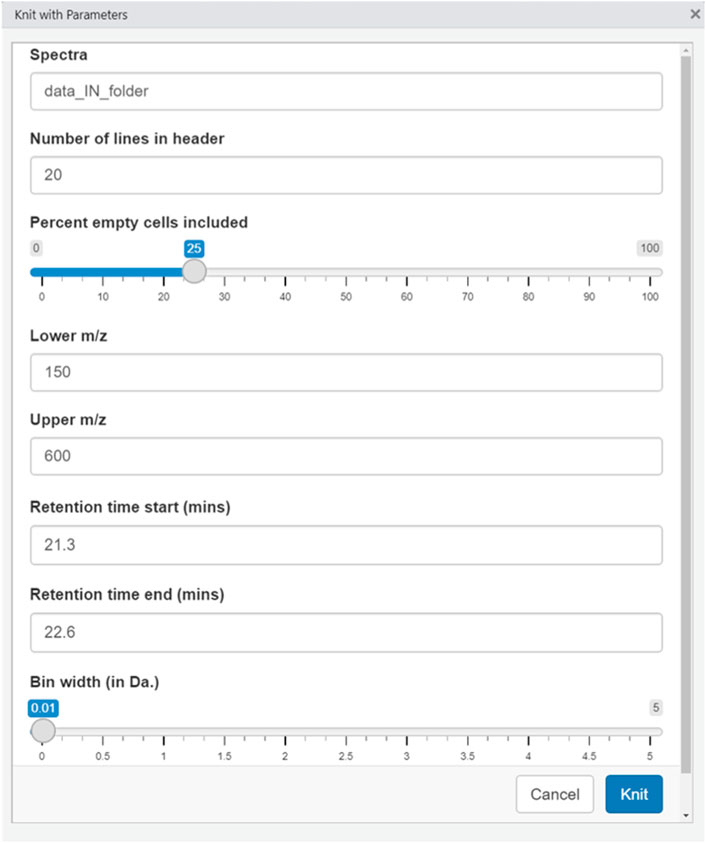Set Bin width slider to 4

pos(529,732)
